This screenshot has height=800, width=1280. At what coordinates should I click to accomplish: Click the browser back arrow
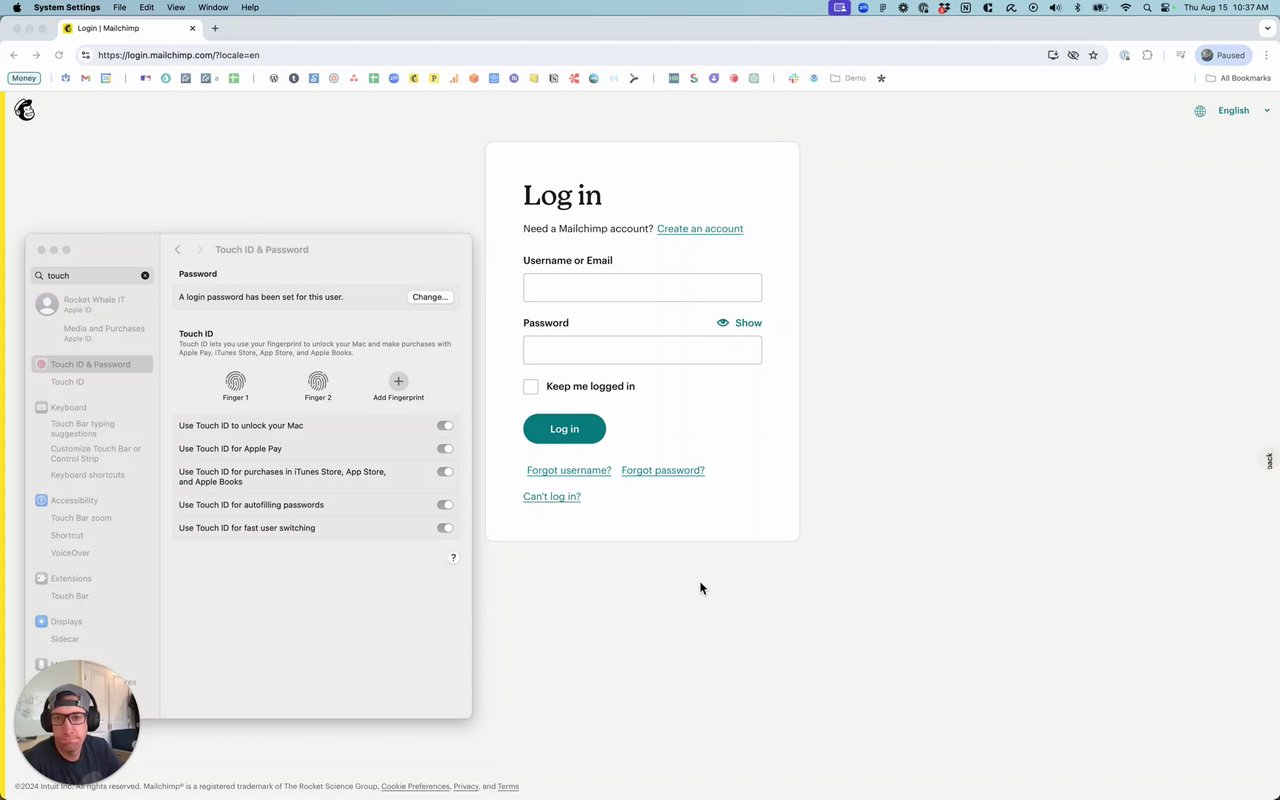[x=14, y=55]
